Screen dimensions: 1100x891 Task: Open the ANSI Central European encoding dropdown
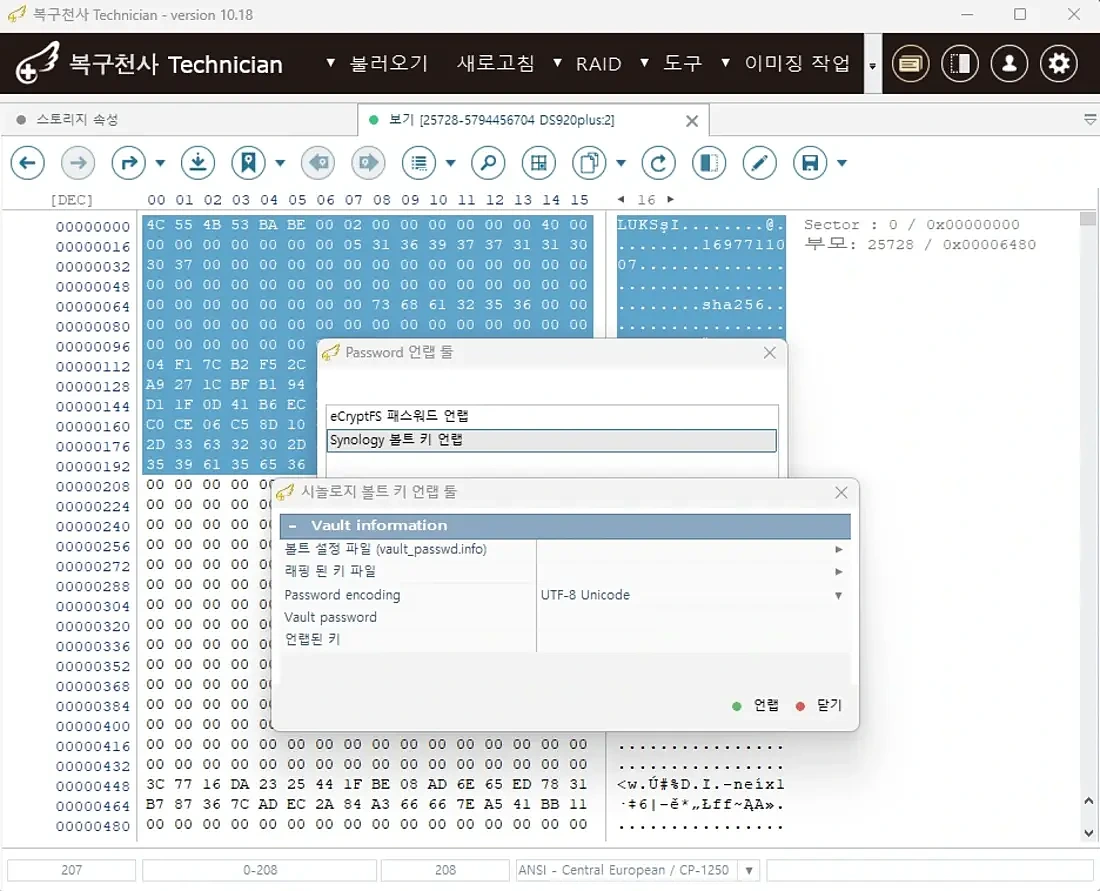[x=749, y=871]
